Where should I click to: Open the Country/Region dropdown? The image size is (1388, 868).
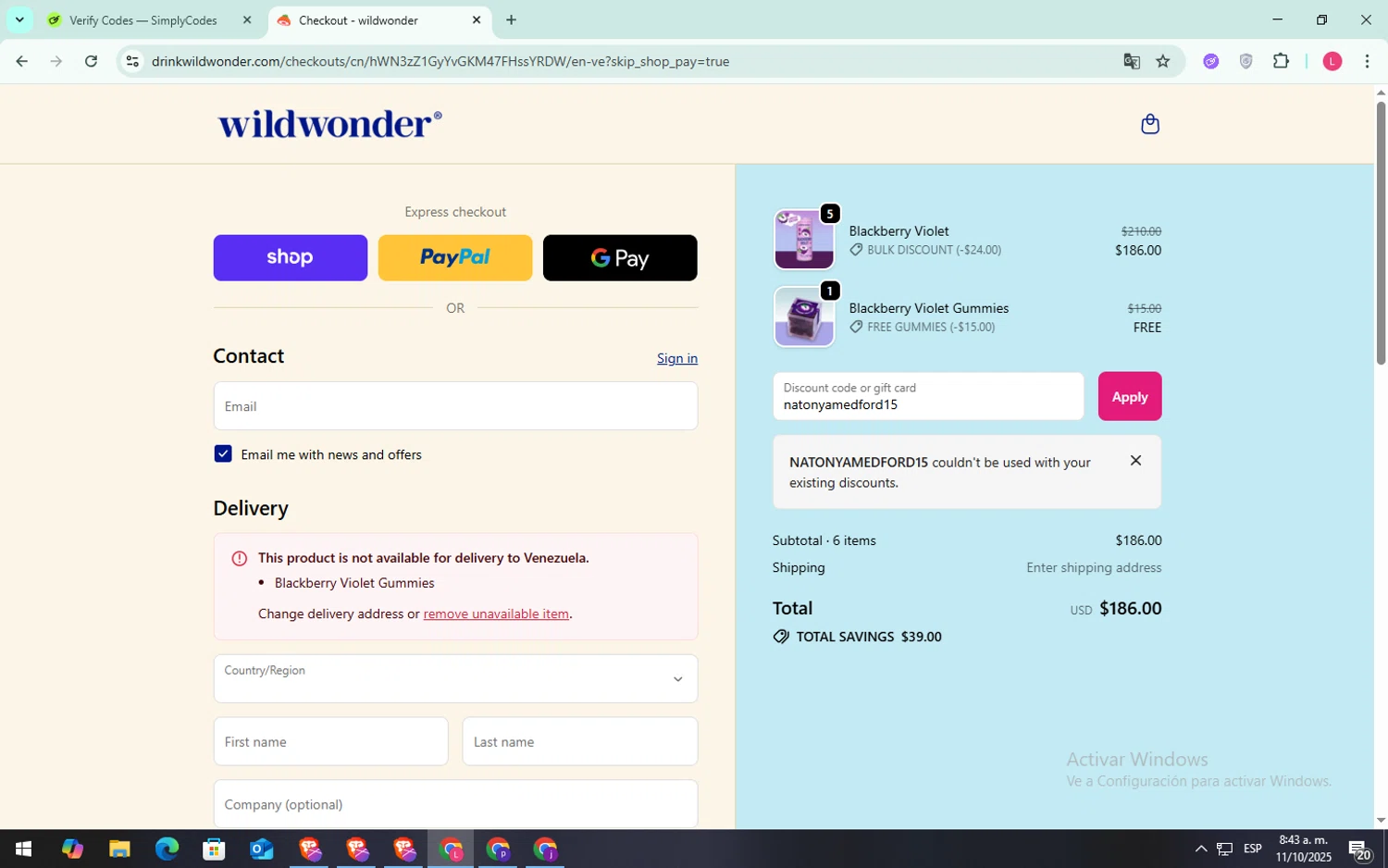pyautogui.click(x=455, y=678)
